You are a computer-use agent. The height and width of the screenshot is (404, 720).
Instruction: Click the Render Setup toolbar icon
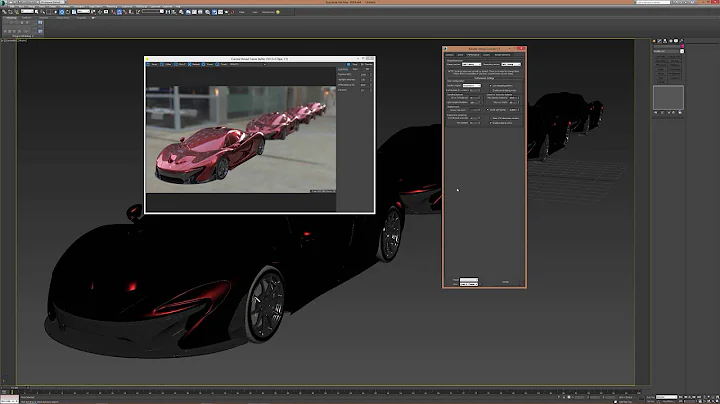(x=214, y=12)
